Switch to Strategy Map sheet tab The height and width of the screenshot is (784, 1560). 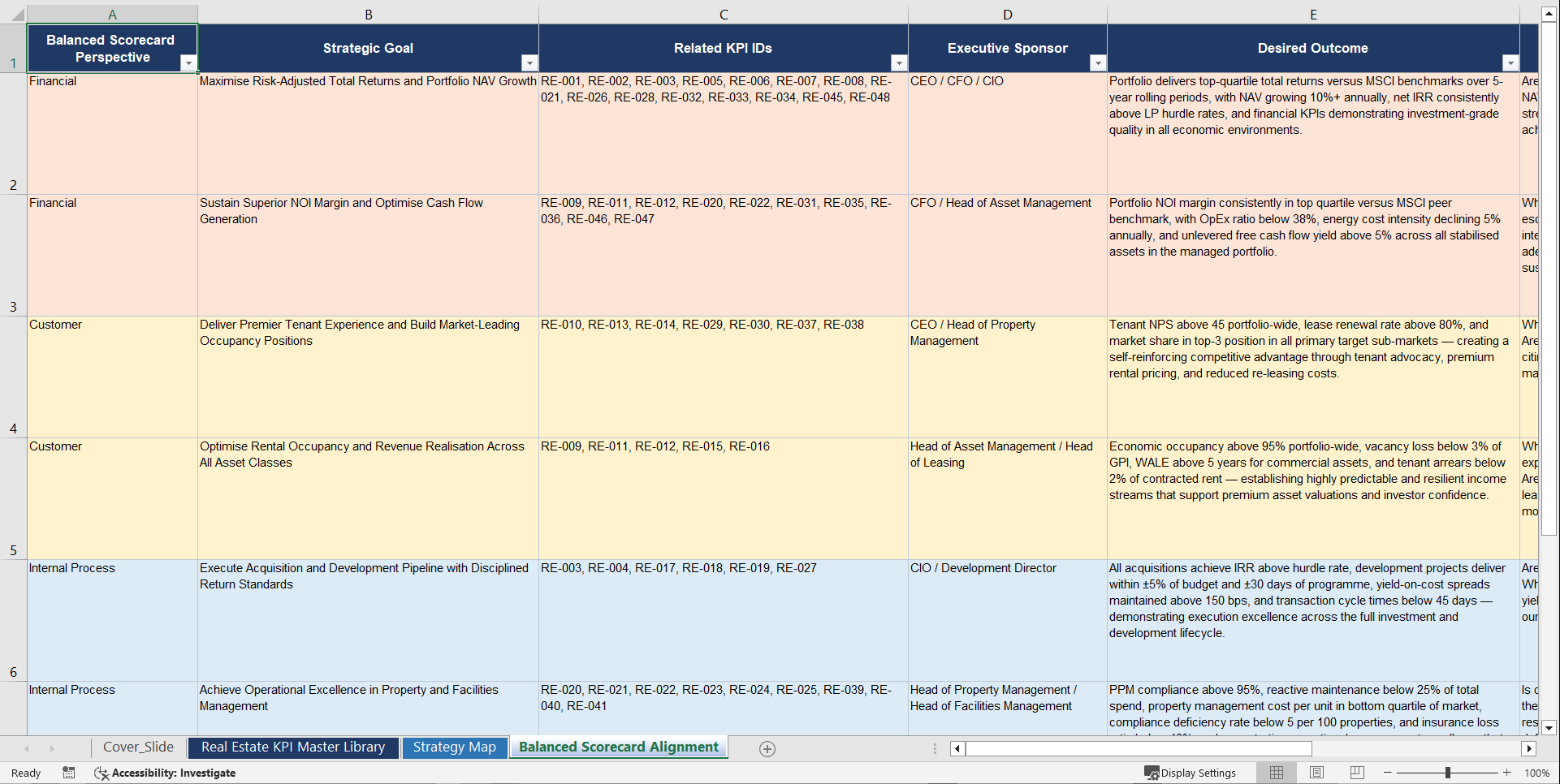tap(454, 747)
